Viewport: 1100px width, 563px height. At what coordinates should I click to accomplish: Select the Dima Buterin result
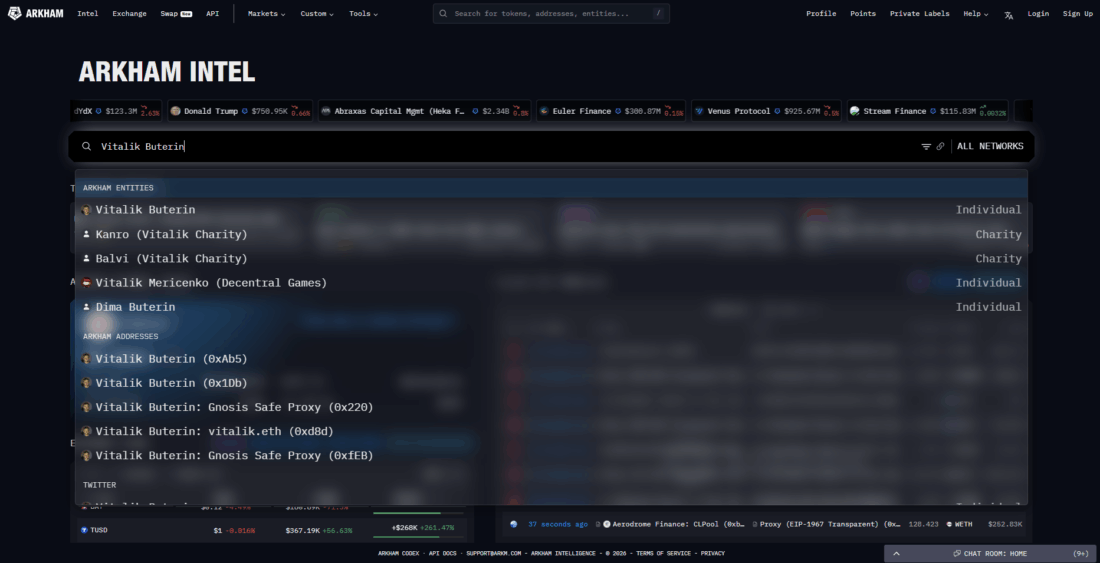point(551,306)
